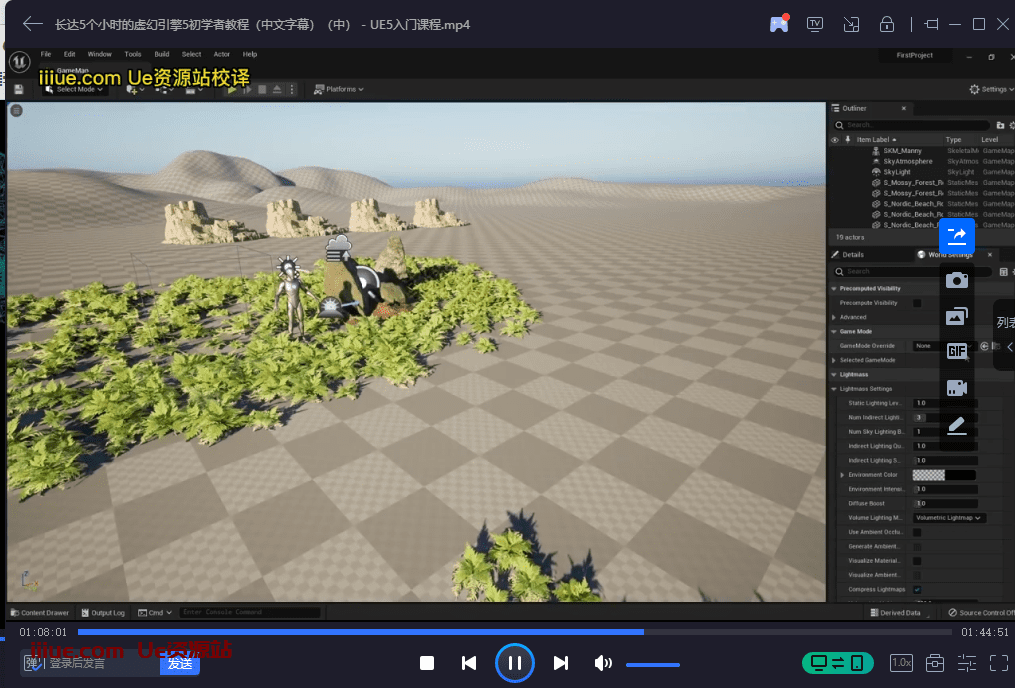Open the TV cast icon
This screenshot has width=1015, height=688.
tap(815, 24)
